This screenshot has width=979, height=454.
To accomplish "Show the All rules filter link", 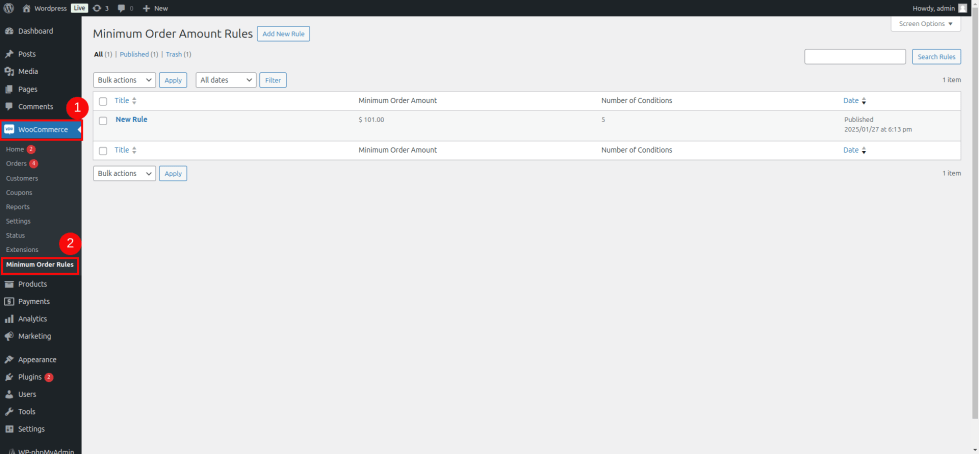I will [x=98, y=54].
